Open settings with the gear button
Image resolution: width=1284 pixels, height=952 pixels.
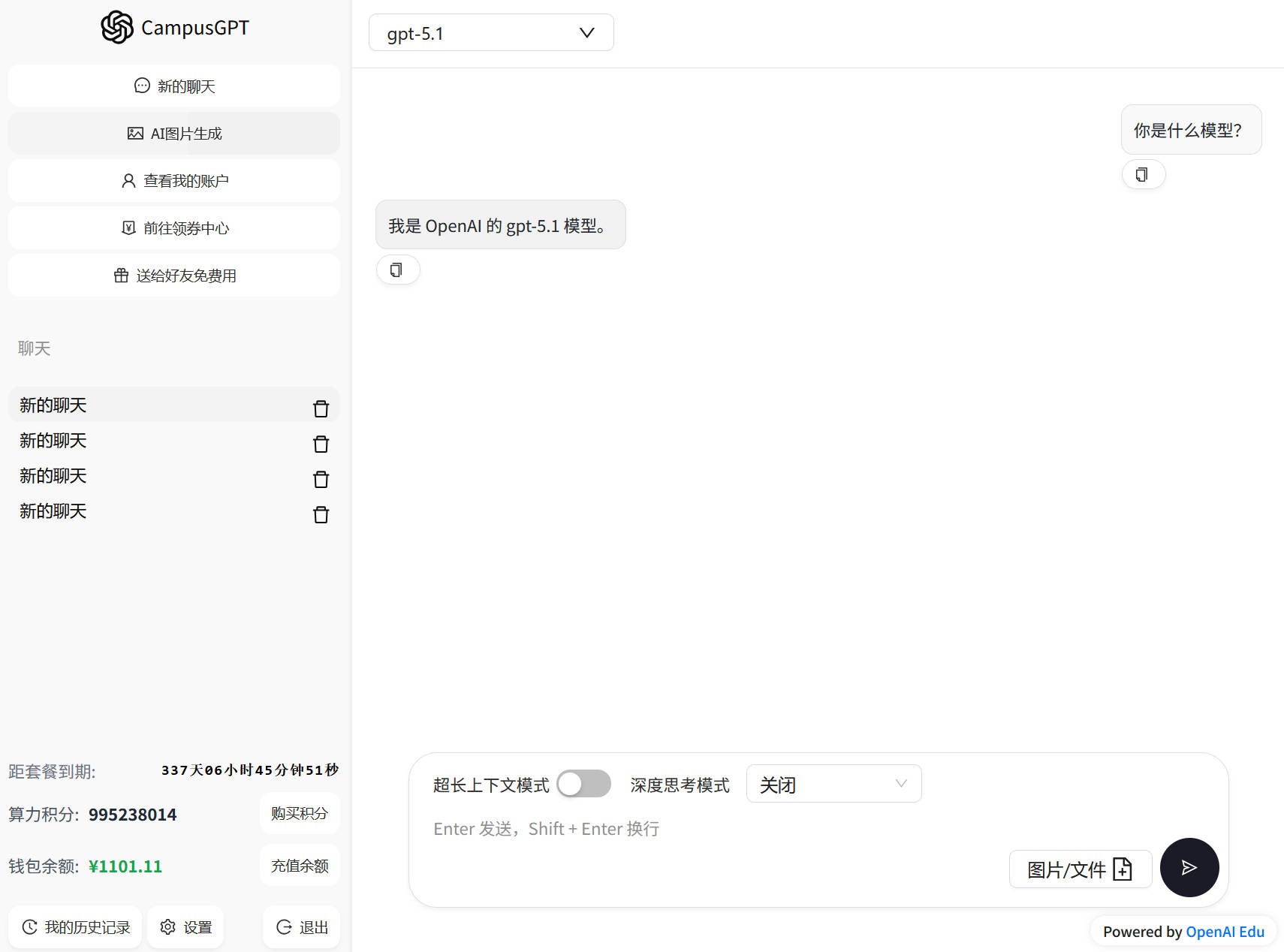click(x=185, y=927)
